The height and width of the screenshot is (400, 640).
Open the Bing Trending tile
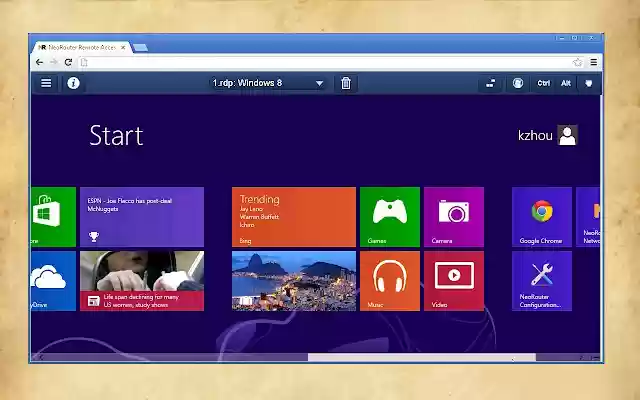294,217
